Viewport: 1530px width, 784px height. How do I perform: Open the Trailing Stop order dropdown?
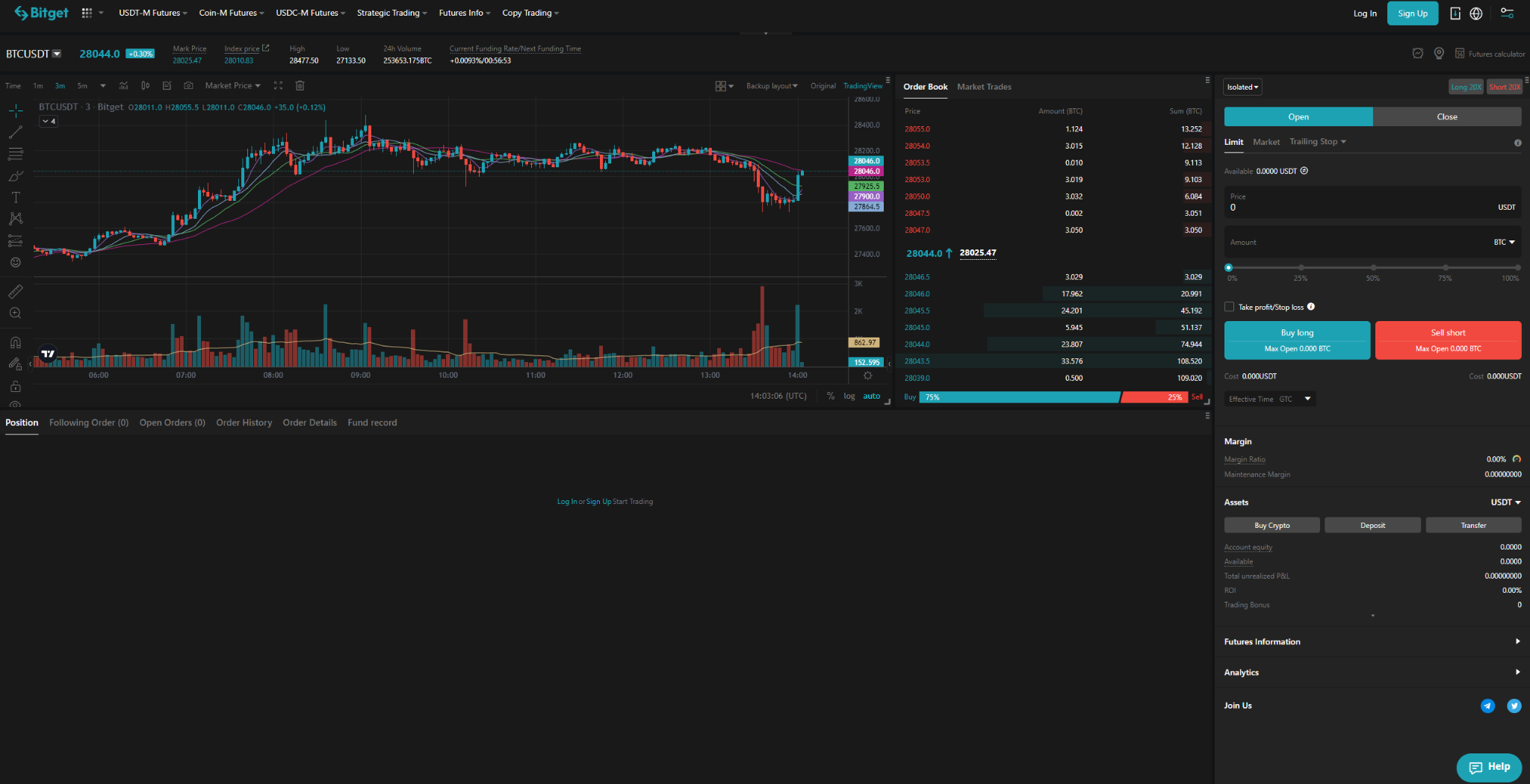(1318, 142)
